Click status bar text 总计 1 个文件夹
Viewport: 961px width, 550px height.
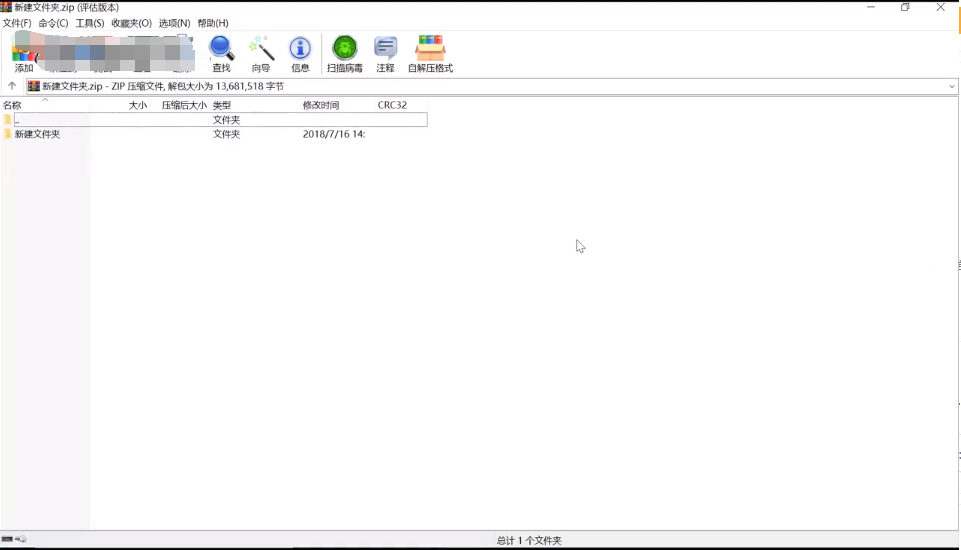(529, 540)
